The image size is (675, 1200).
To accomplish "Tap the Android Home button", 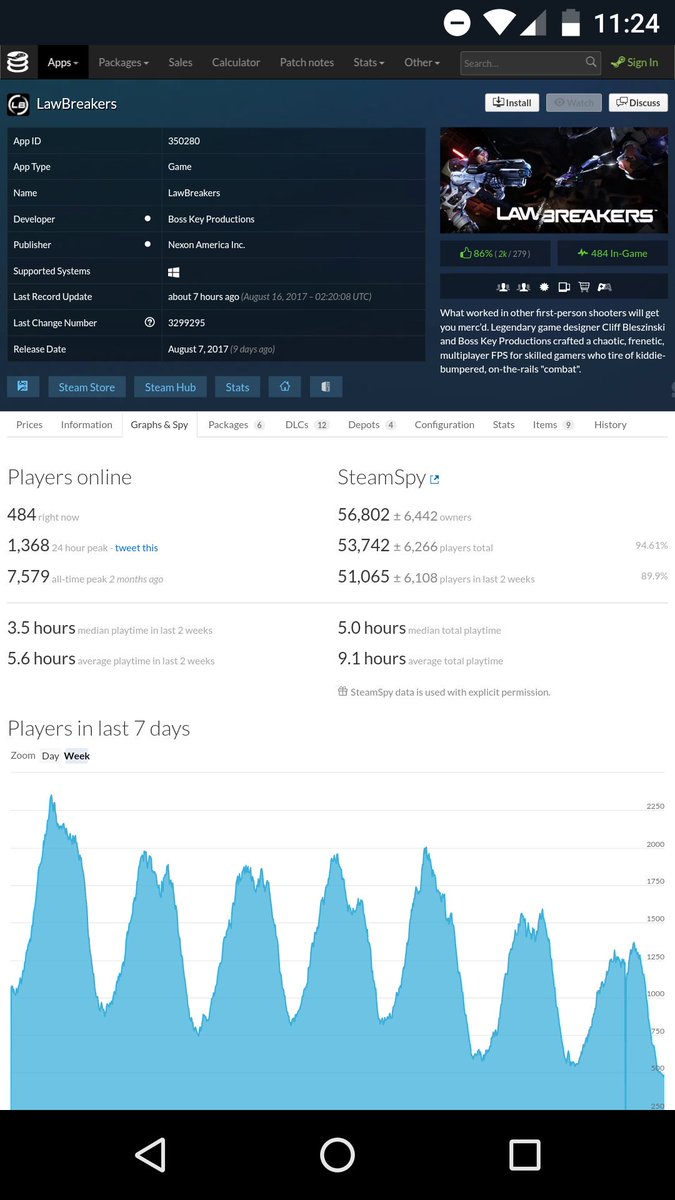I will (337, 1155).
